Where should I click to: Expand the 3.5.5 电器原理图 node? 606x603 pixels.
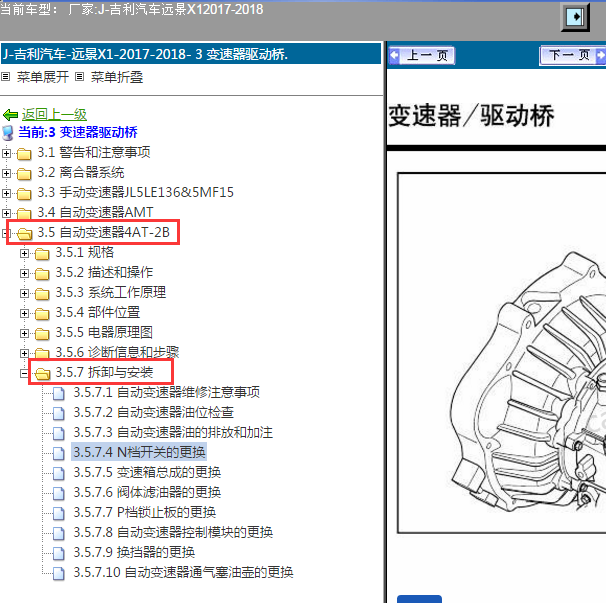[x=24, y=333]
